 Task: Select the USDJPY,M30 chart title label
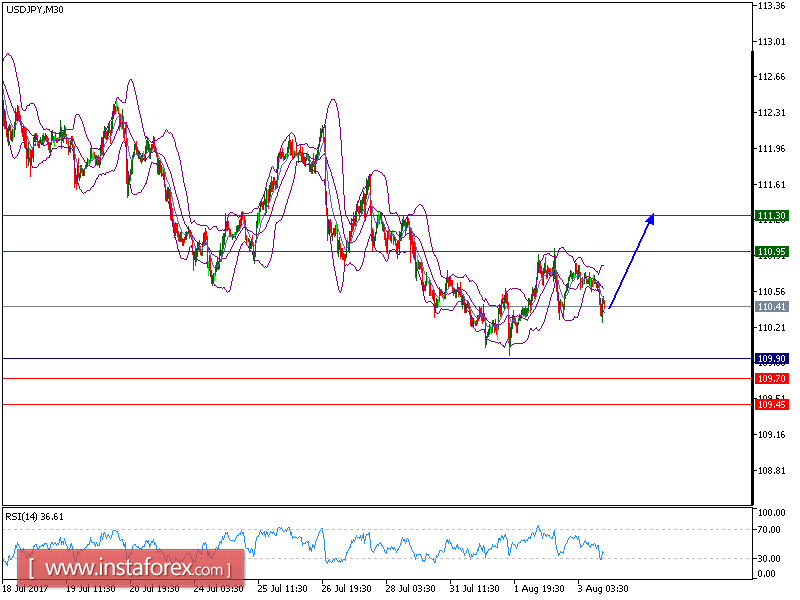[x=33, y=16]
